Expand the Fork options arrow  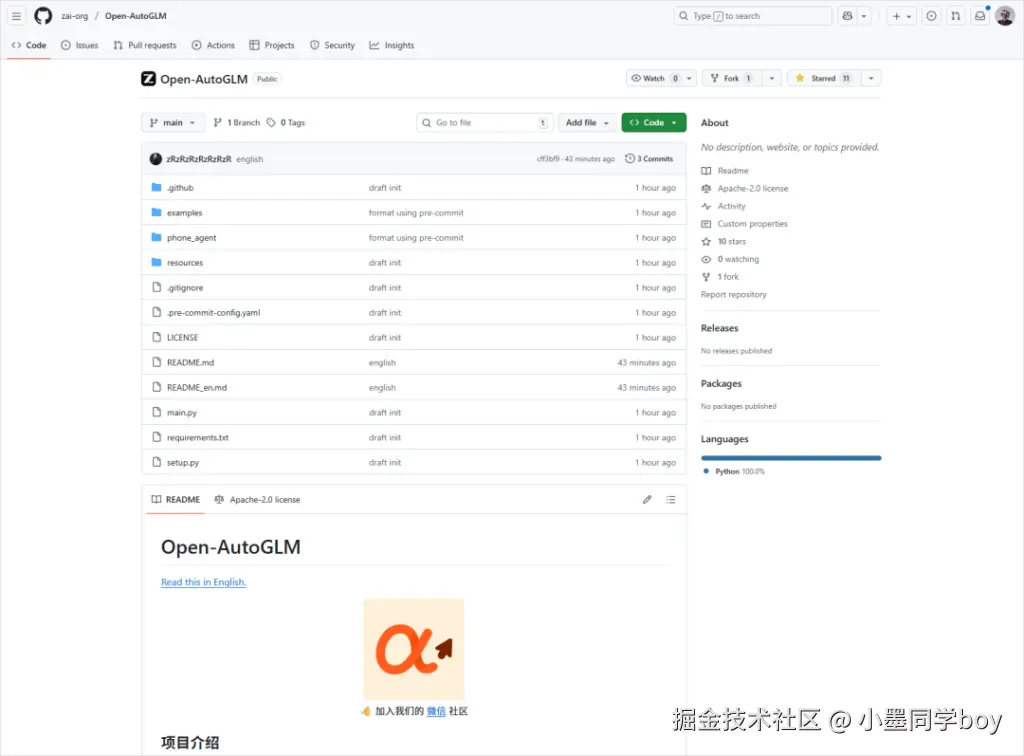tap(771, 78)
